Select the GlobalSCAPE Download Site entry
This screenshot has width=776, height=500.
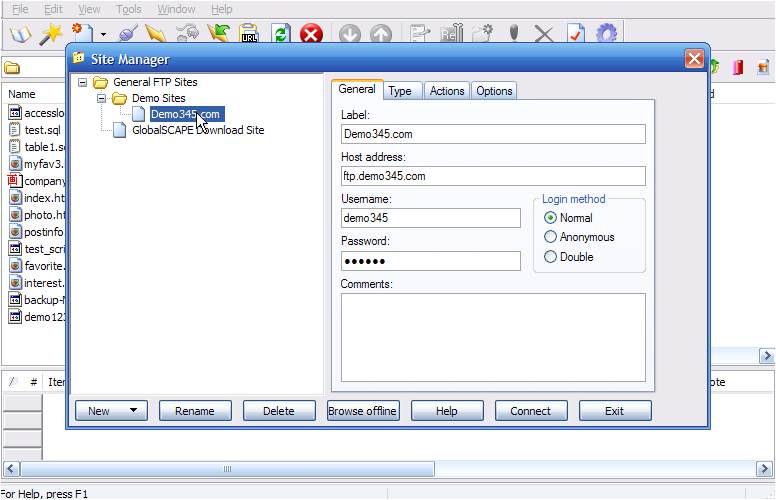tap(198, 130)
